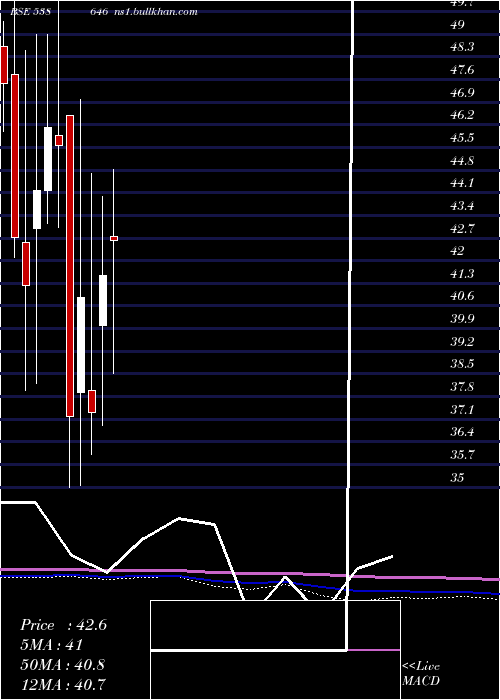Click the ns1.bullkhan.com watermark text

click(155, 12)
